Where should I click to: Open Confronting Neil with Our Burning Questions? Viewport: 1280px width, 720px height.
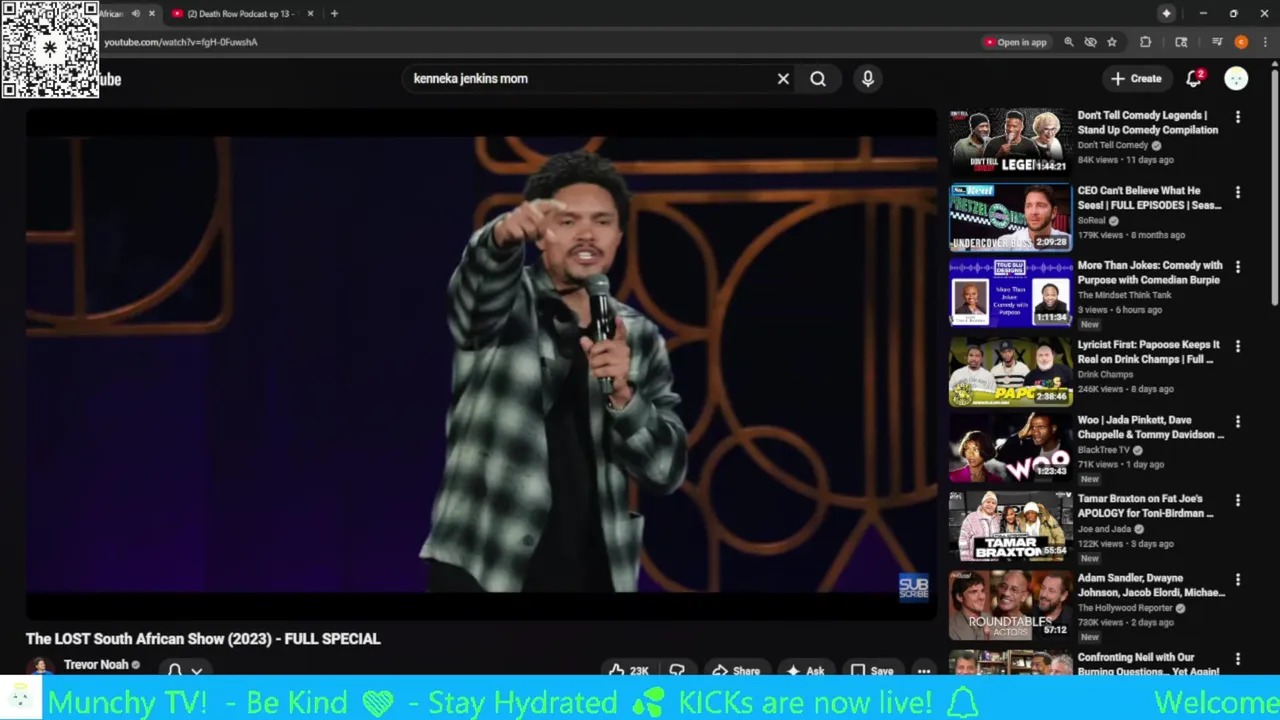pos(1148,665)
